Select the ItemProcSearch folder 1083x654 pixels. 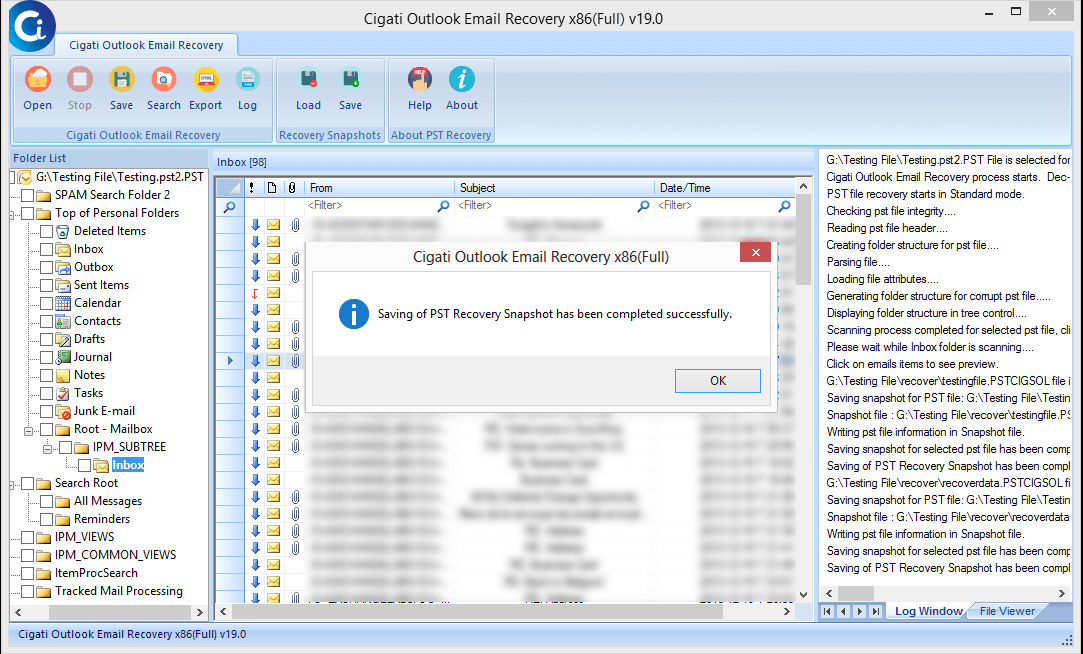[96, 573]
